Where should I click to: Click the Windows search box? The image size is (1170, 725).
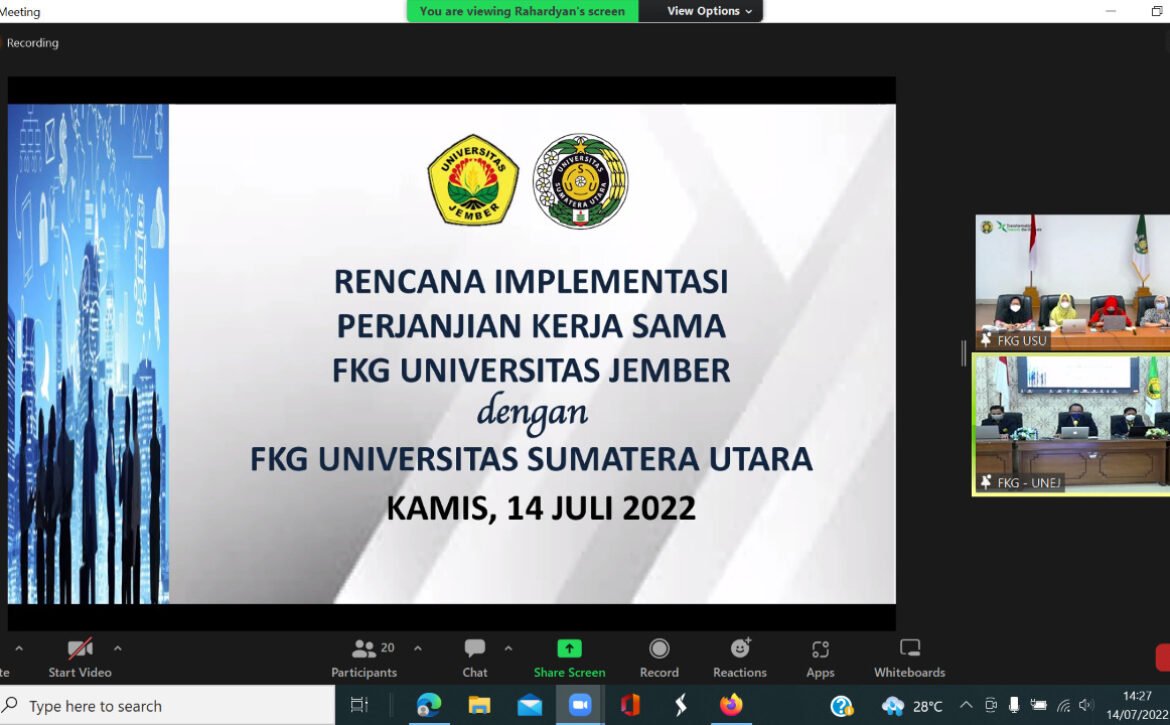[x=167, y=706]
